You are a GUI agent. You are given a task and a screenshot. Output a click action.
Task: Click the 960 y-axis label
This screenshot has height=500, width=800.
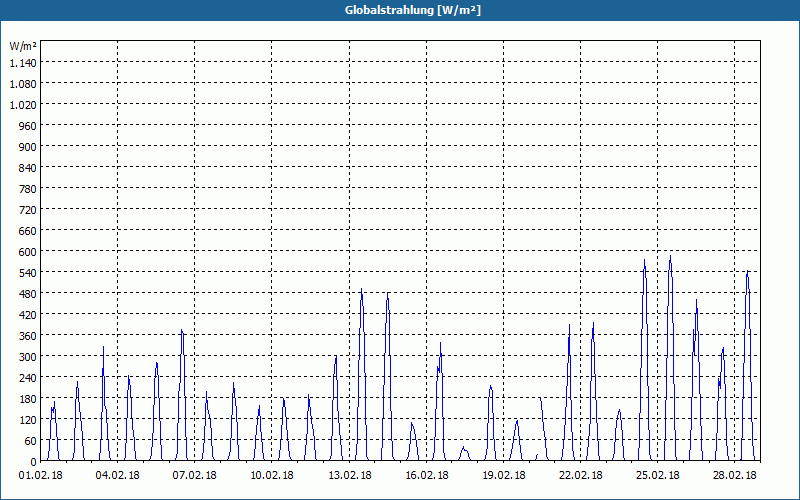[28, 126]
